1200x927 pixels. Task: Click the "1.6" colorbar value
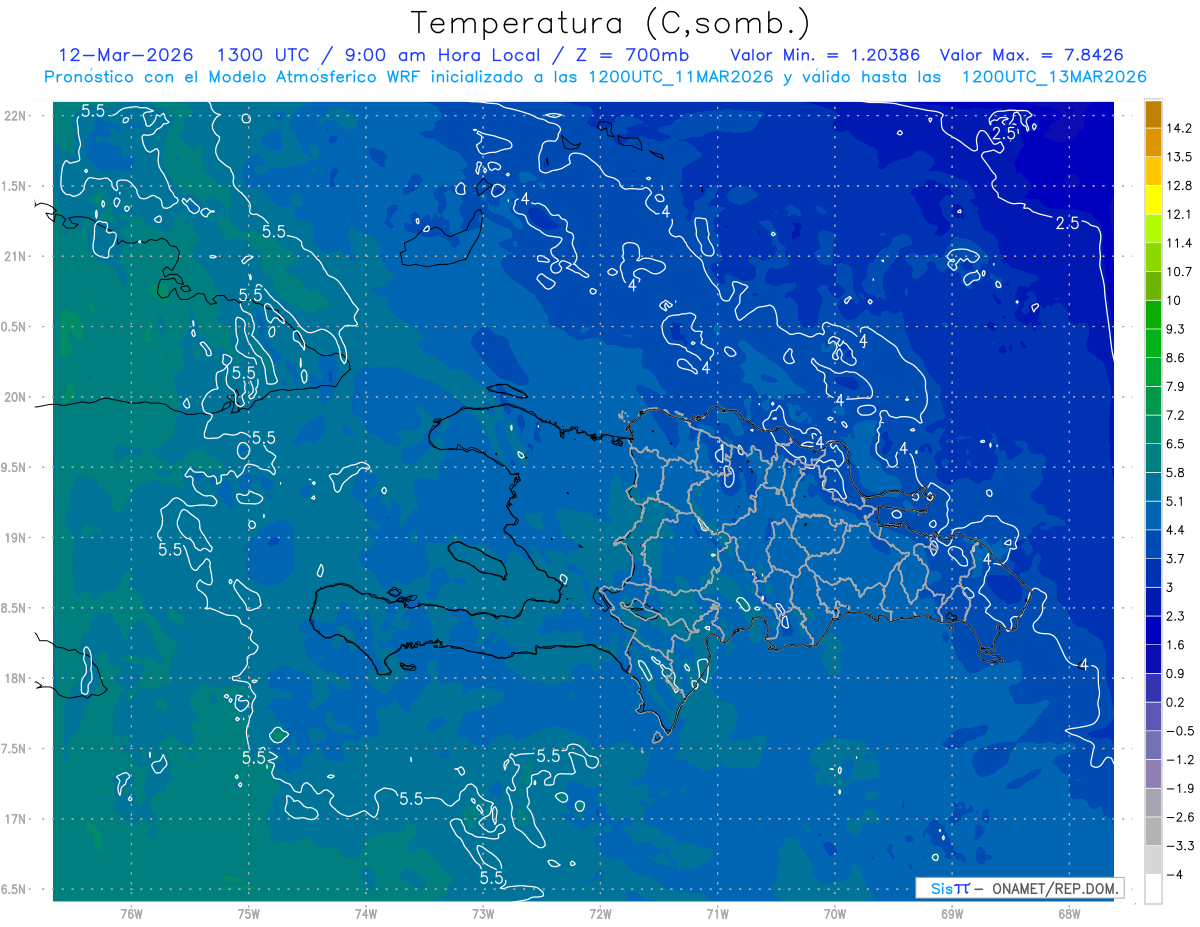(1176, 645)
